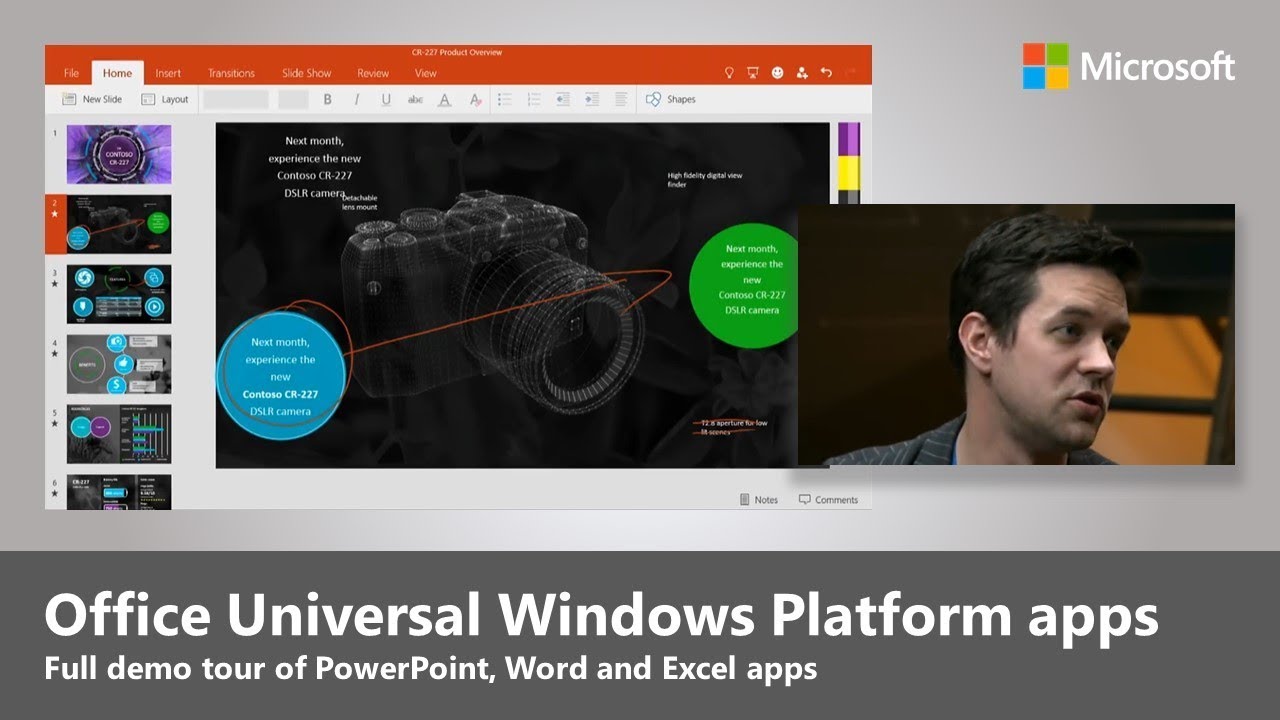
Task: Apply a numbered list
Action: click(x=534, y=99)
